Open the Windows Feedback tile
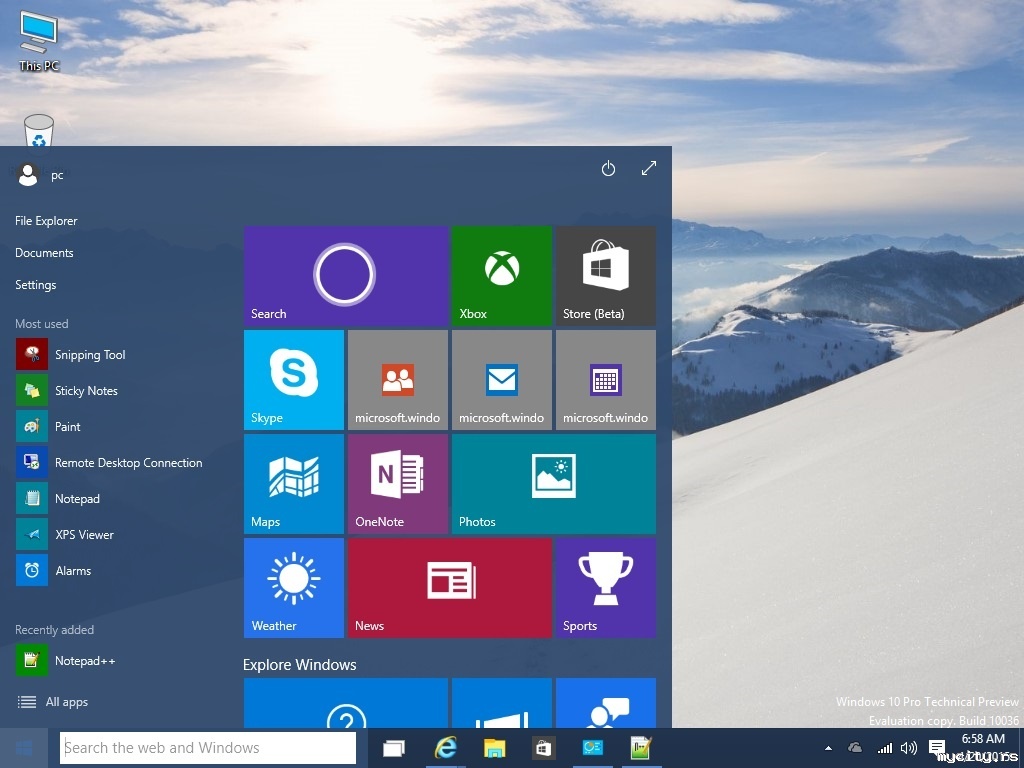The height and width of the screenshot is (768, 1024). (605, 703)
